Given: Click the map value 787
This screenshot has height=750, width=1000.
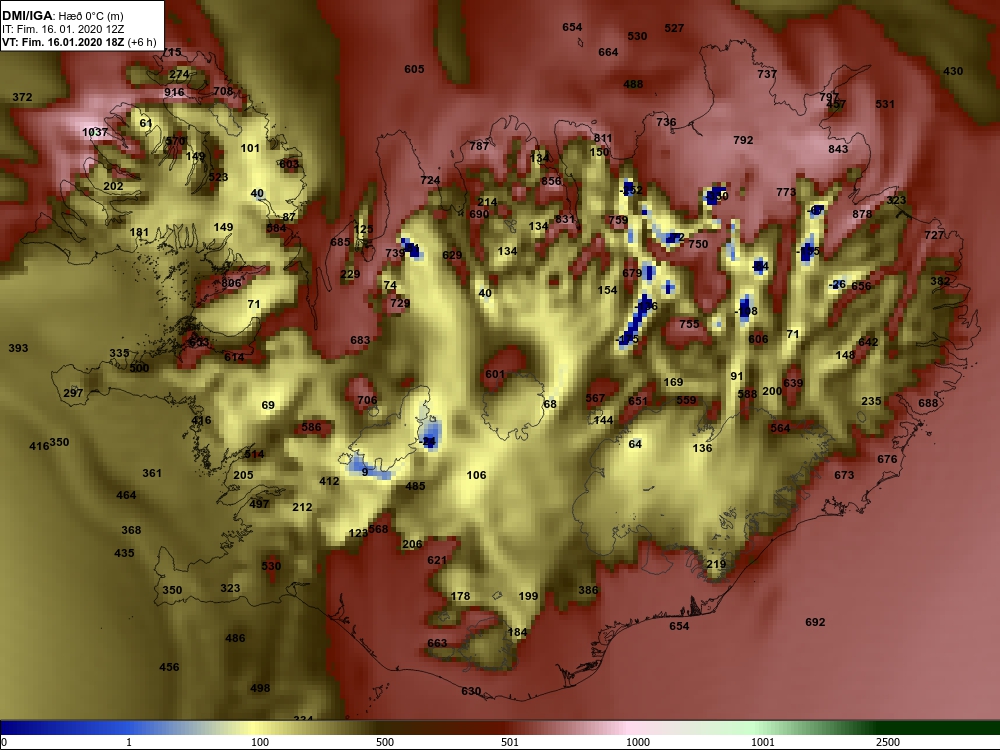Looking at the screenshot, I should click(x=479, y=146).
